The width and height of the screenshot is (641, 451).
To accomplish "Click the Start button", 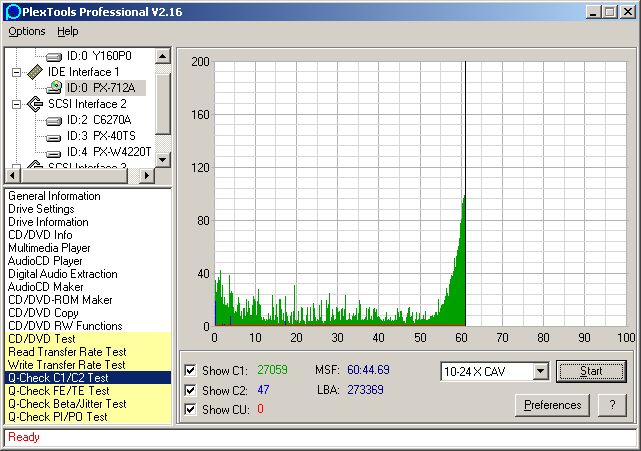I will [591, 371].
